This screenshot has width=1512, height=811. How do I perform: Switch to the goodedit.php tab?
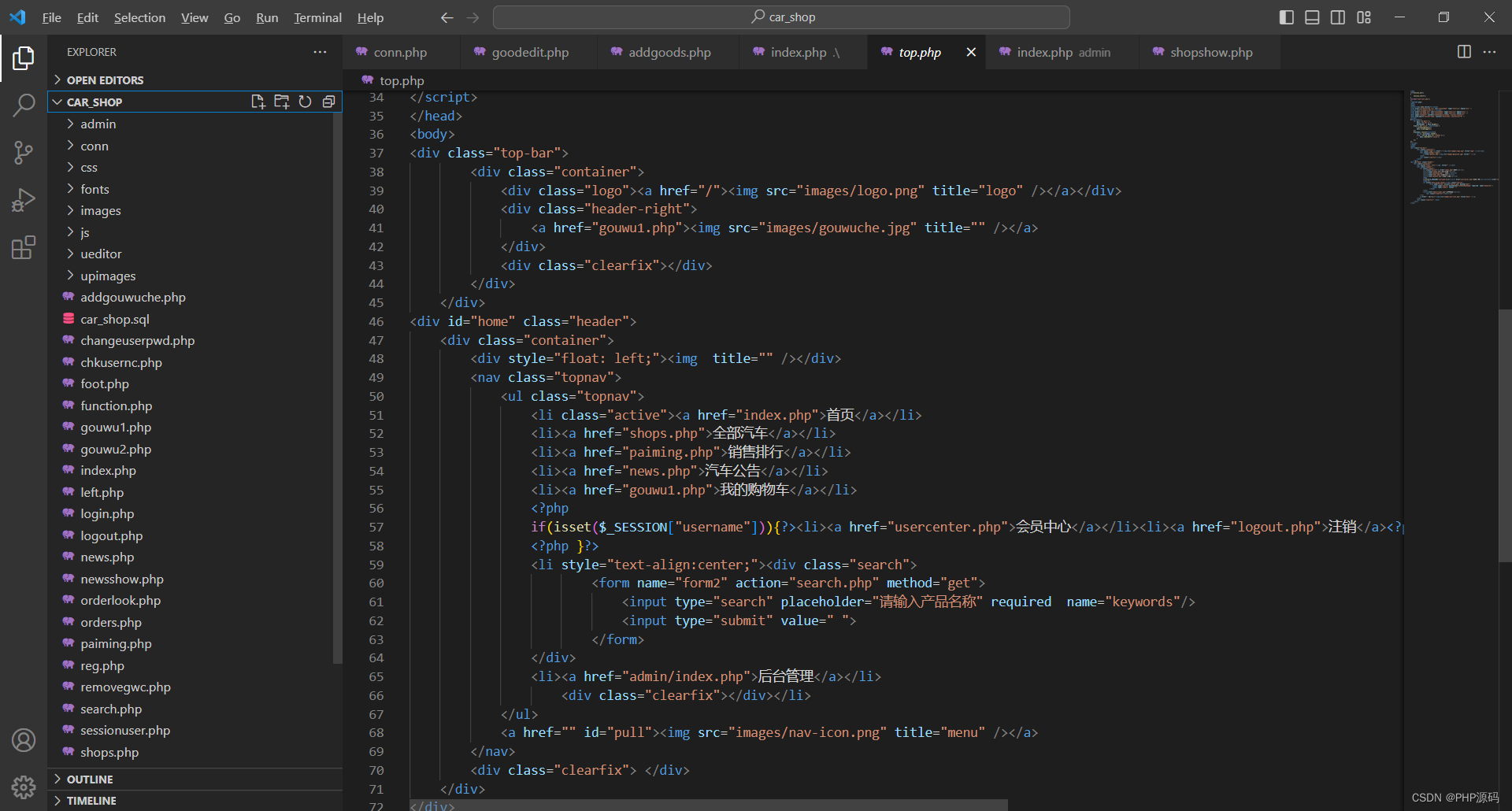530,52
